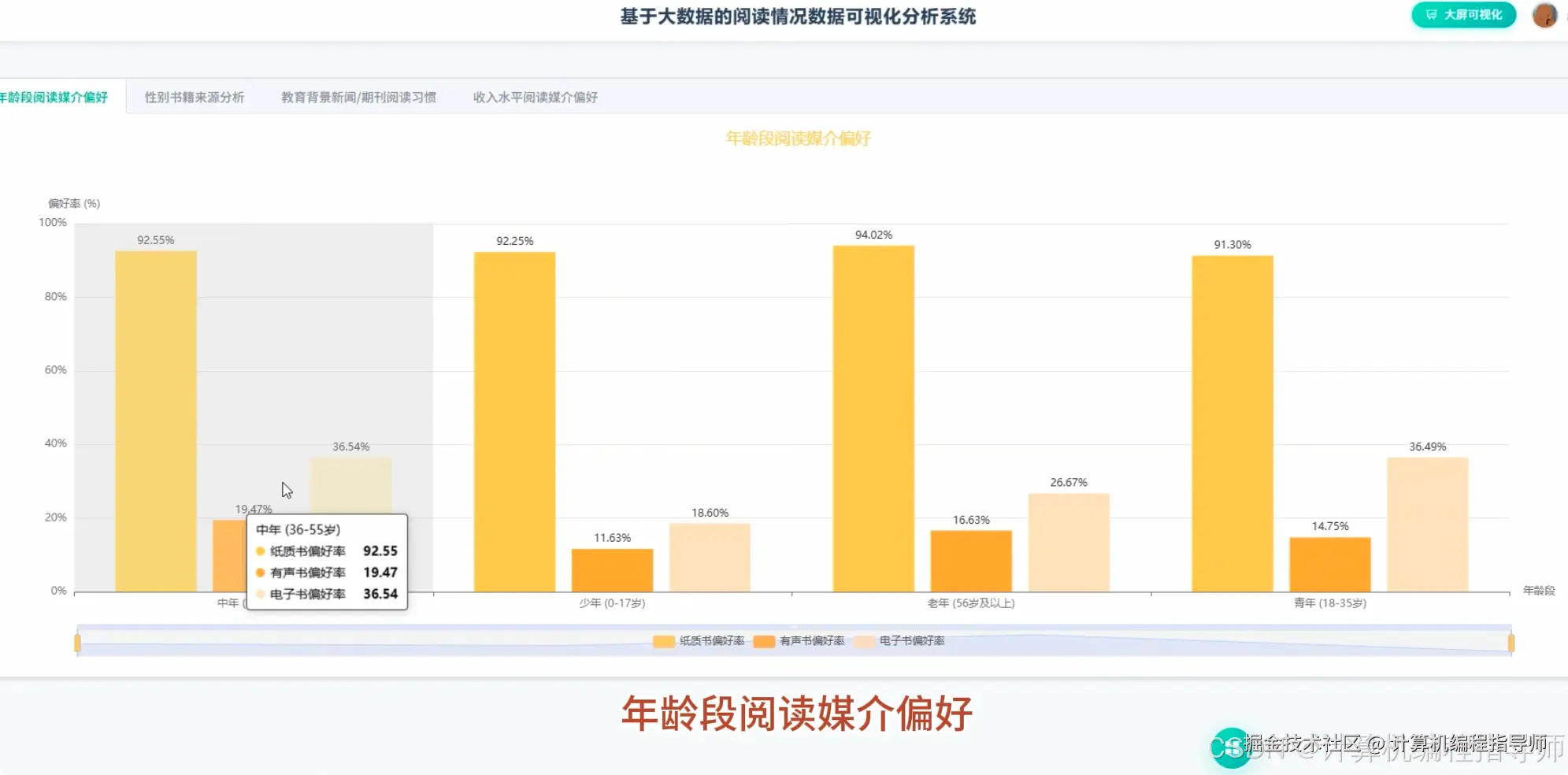
Task: Click the 大屏可视化 button
Action: pos(1463,14)
